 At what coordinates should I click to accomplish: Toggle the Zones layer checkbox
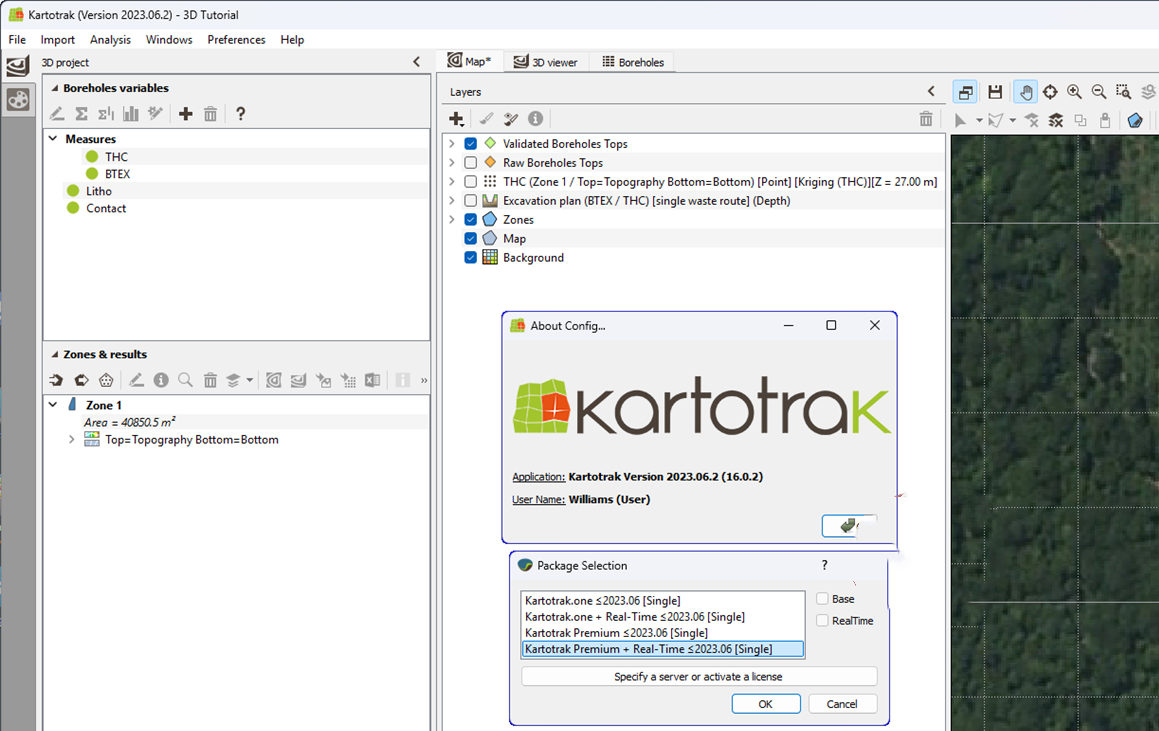[x=470, y=220]
